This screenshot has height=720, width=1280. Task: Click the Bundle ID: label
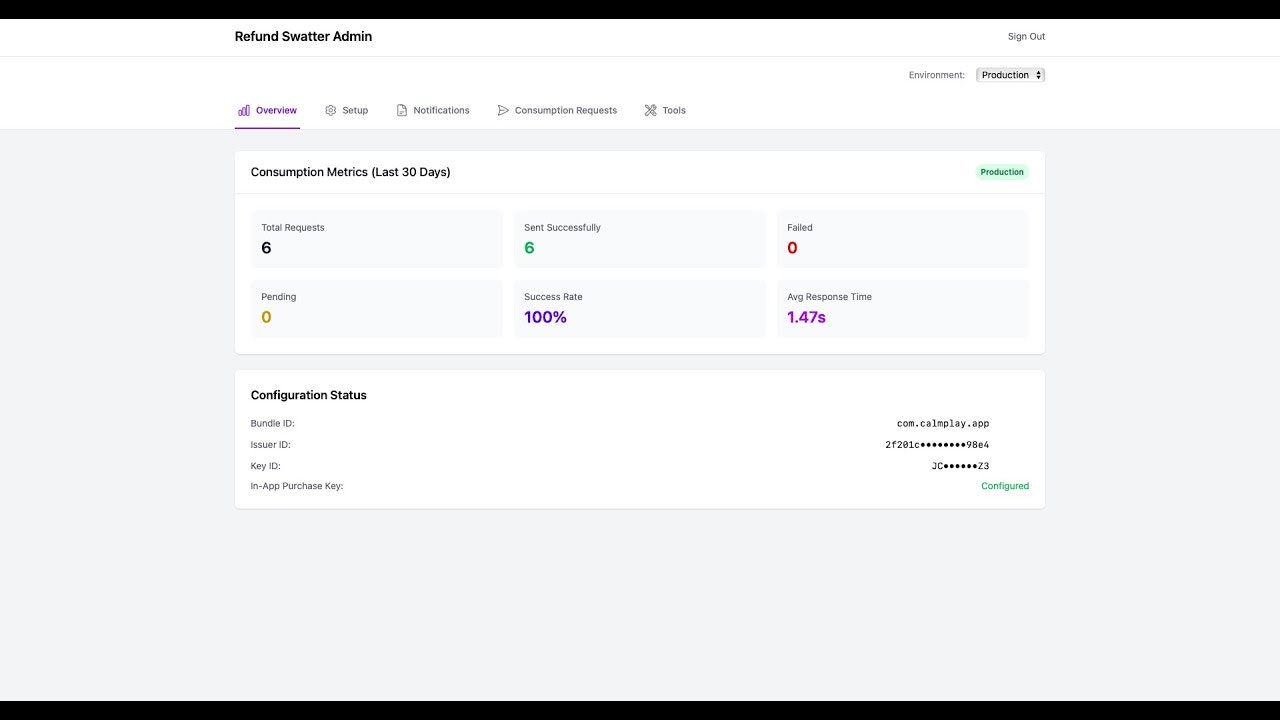tap(272, 424)
